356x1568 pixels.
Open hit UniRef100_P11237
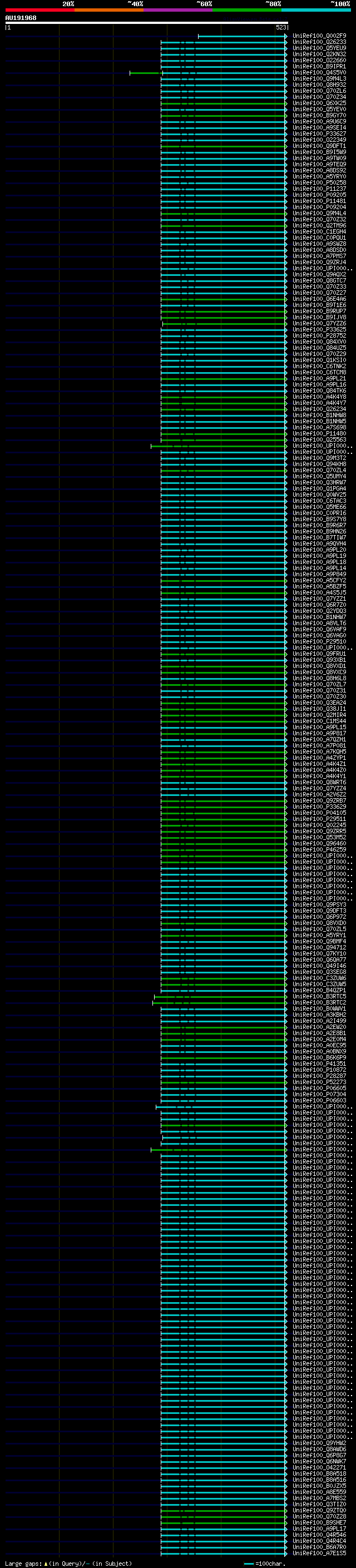point(319,189)
